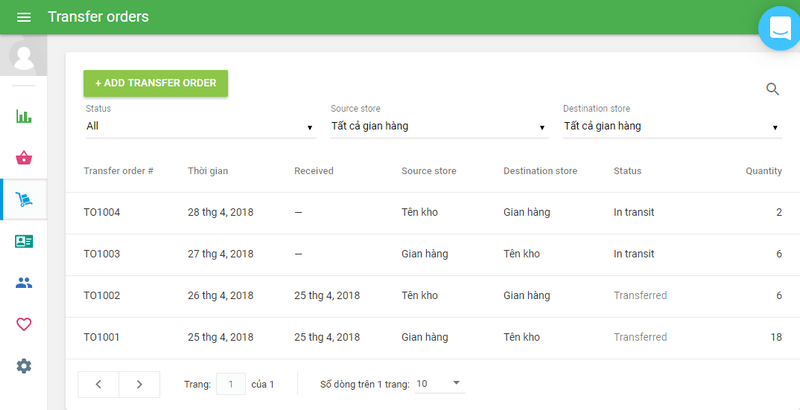This screenshot has width=800, height=410.
Task: Click the search magnifier icon
Action: 772,89
